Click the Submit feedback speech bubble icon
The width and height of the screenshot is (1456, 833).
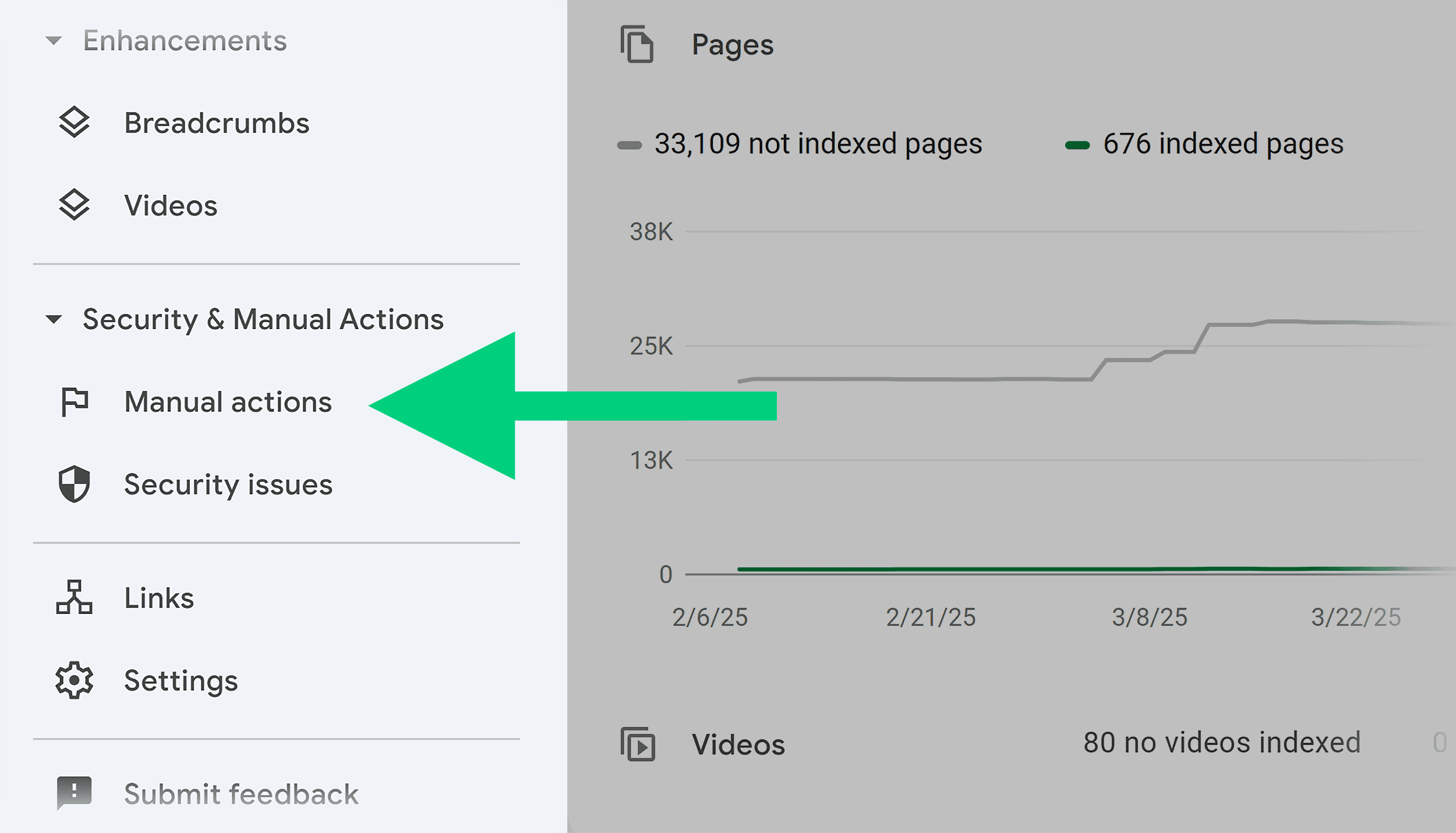74,793
